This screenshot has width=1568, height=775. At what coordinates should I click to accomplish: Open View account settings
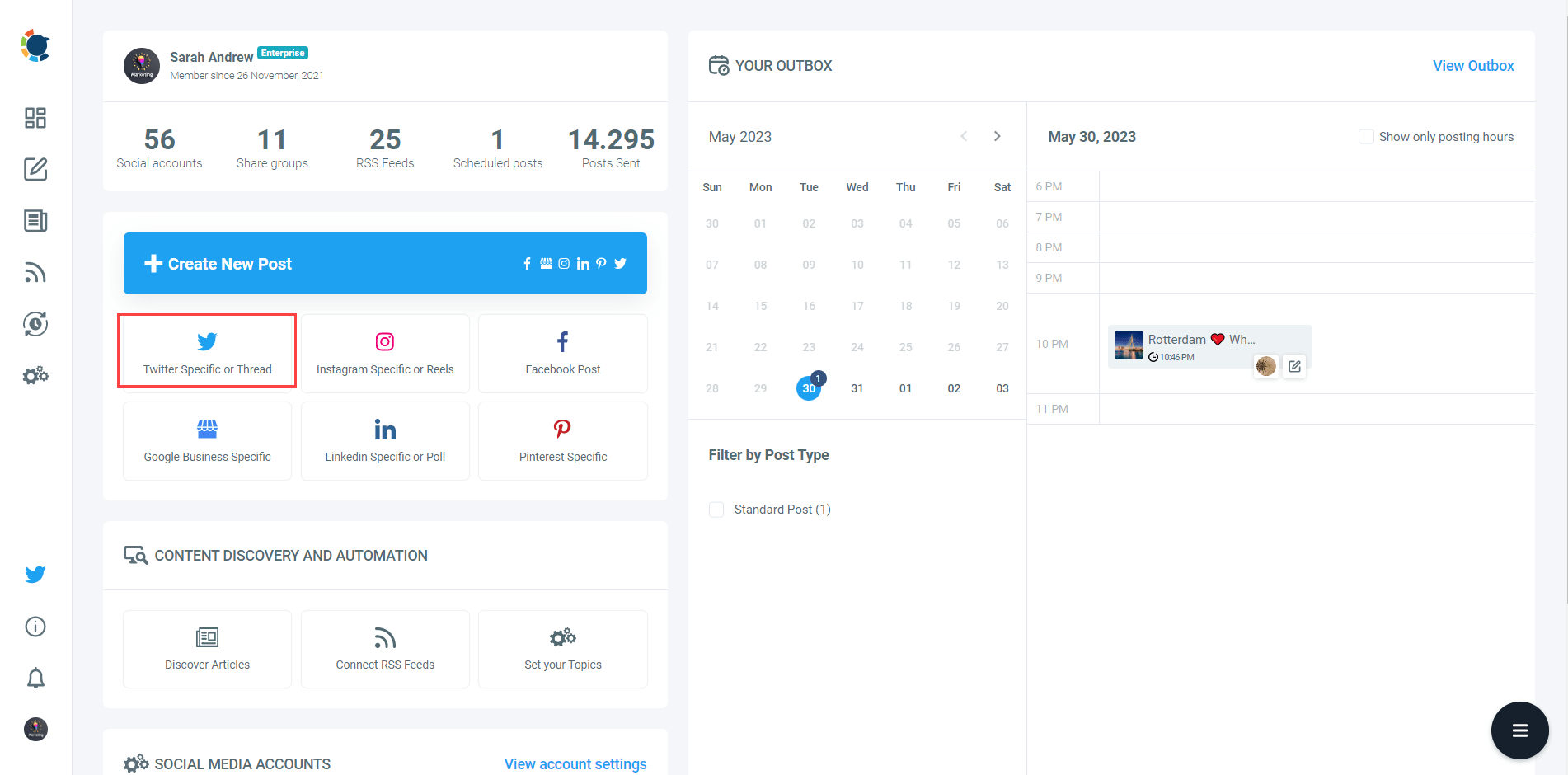click(x=575, y=763)
